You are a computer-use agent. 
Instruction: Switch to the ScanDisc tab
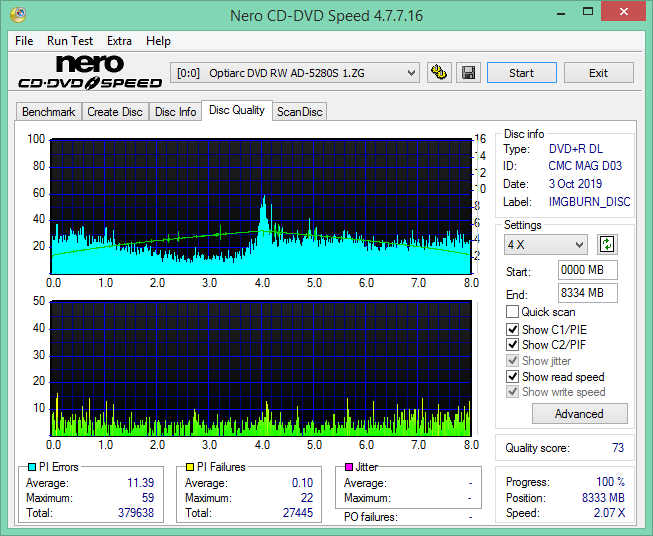coord(299,112)
